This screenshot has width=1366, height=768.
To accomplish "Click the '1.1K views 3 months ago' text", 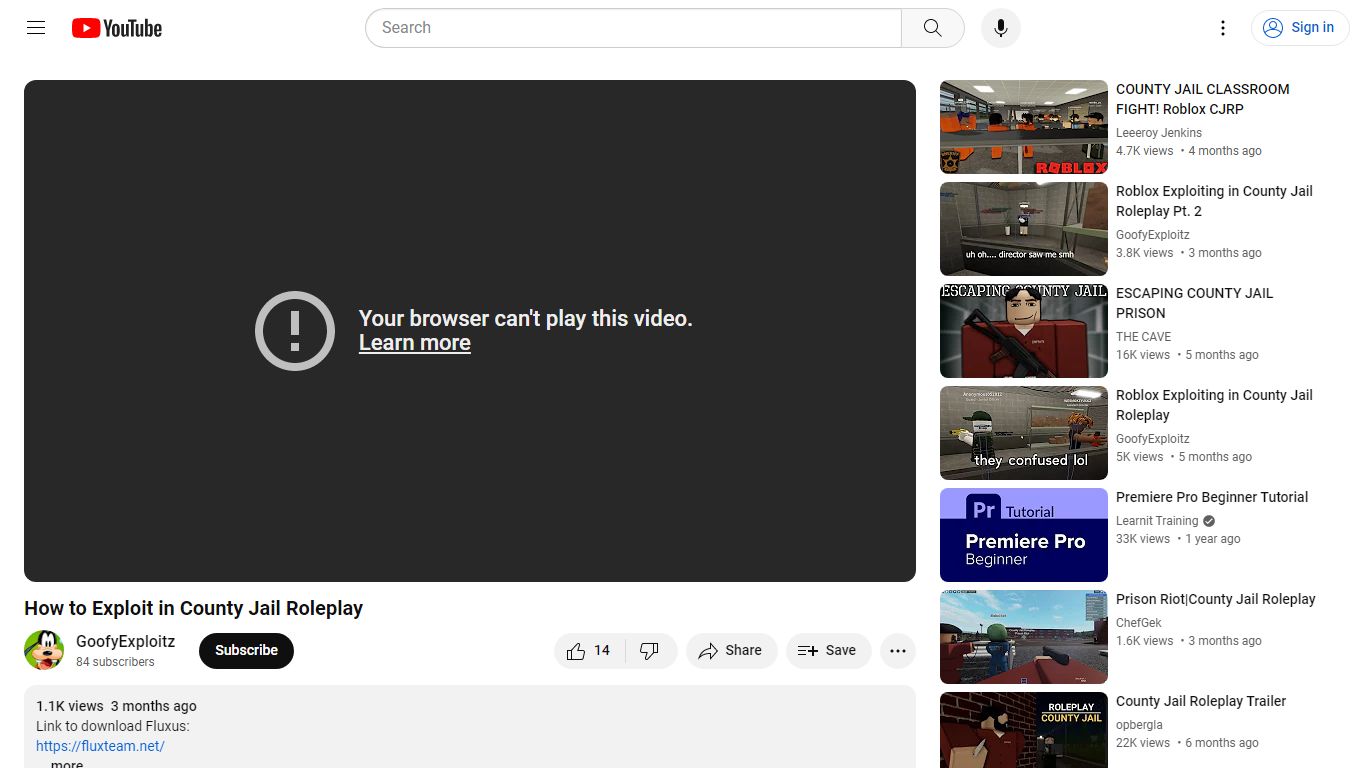I will [116, 706].
